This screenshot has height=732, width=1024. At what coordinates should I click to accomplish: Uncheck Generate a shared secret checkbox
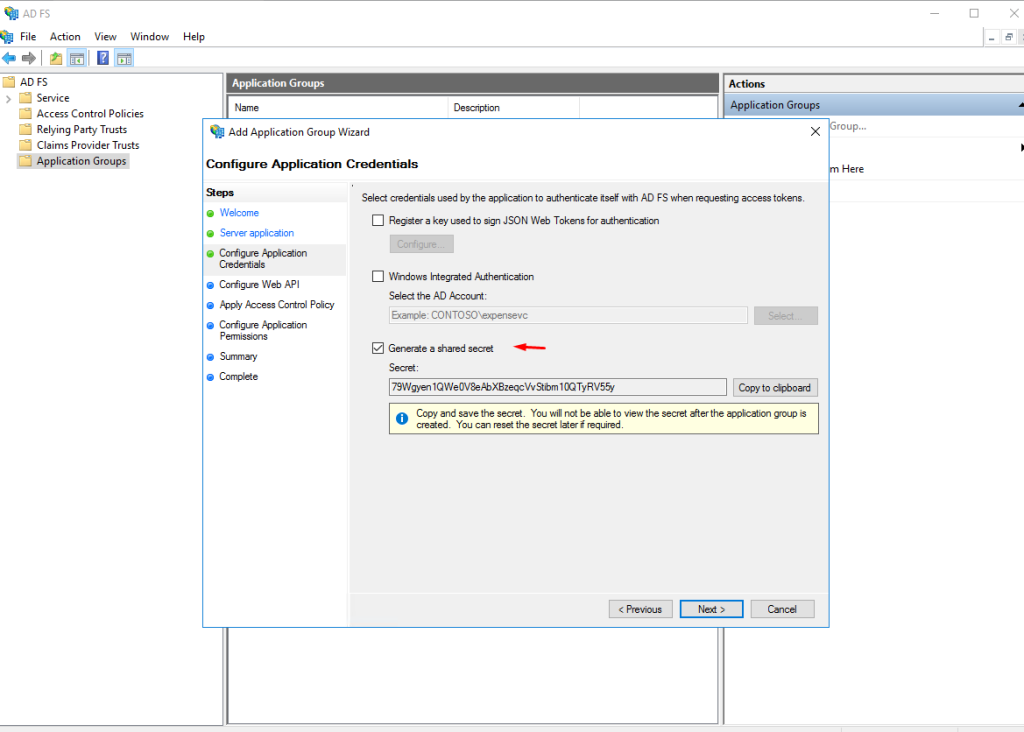point(378,348)
